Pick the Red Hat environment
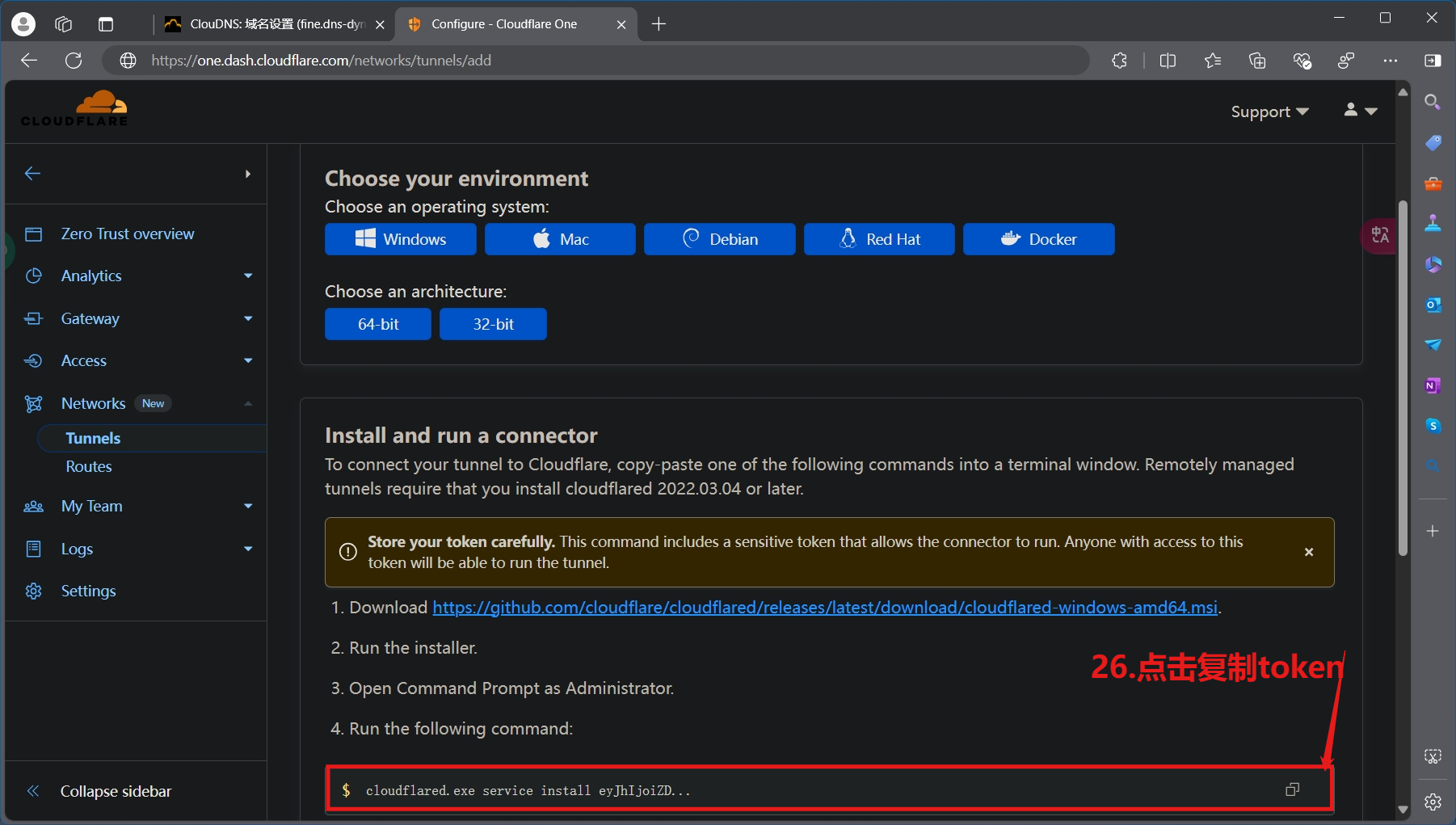 tap(879, 239)
